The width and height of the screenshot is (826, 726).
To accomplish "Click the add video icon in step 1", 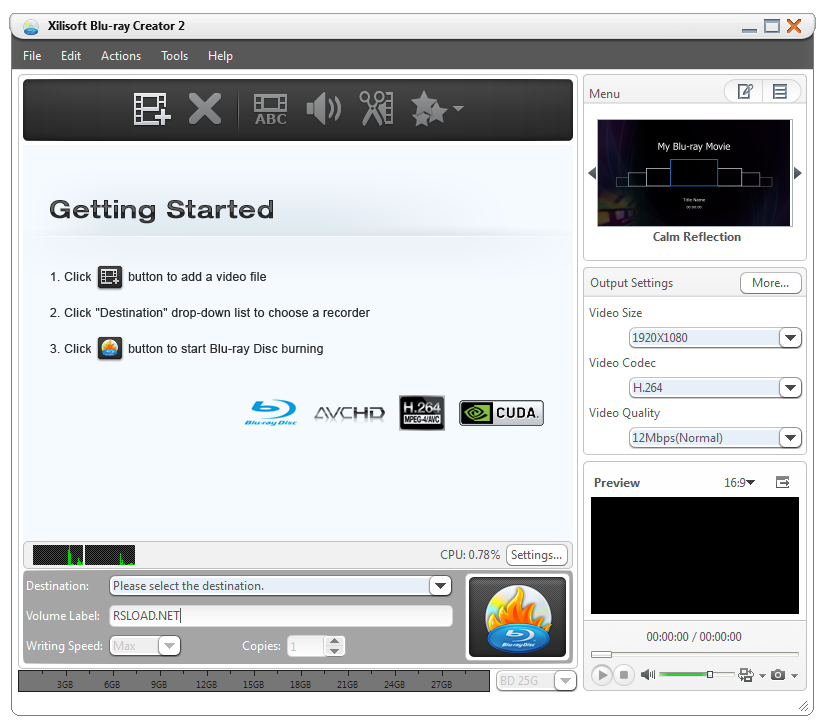I will (110, 277).
